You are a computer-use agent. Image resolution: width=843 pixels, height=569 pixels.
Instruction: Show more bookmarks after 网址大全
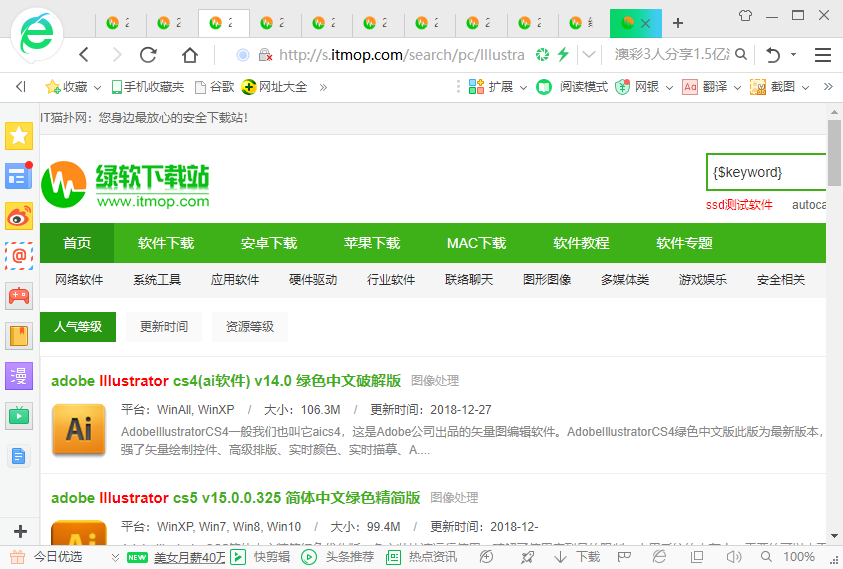[323, 87]
